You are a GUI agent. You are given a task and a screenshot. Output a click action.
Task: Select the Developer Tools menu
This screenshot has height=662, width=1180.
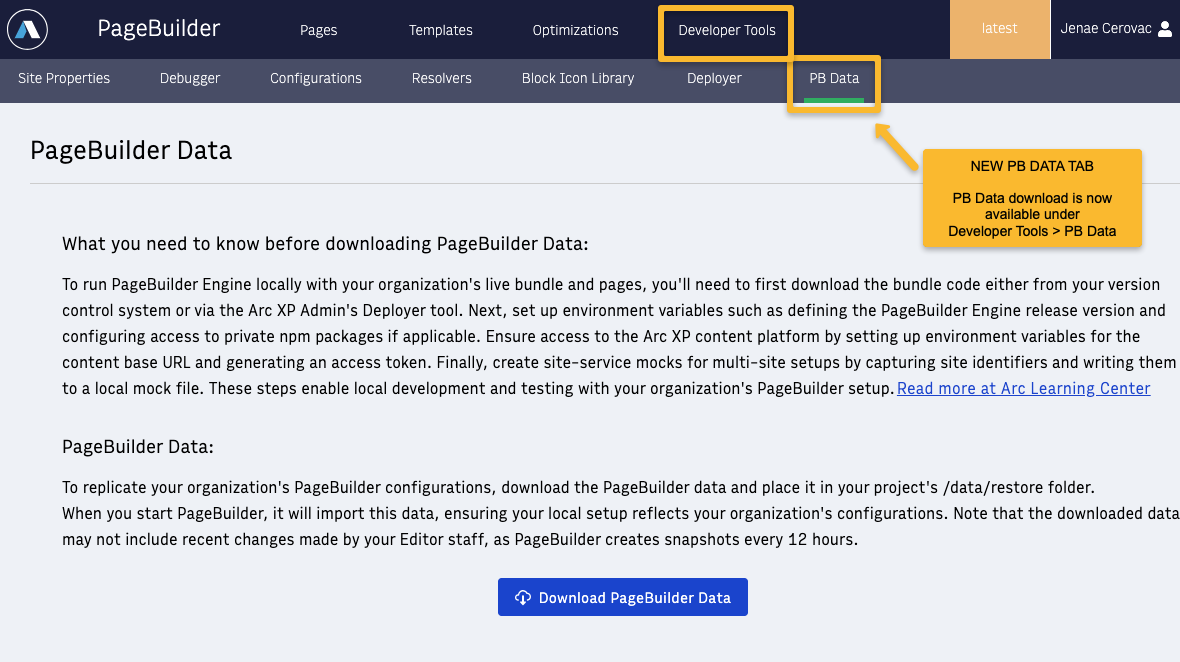tap(727, 30)
